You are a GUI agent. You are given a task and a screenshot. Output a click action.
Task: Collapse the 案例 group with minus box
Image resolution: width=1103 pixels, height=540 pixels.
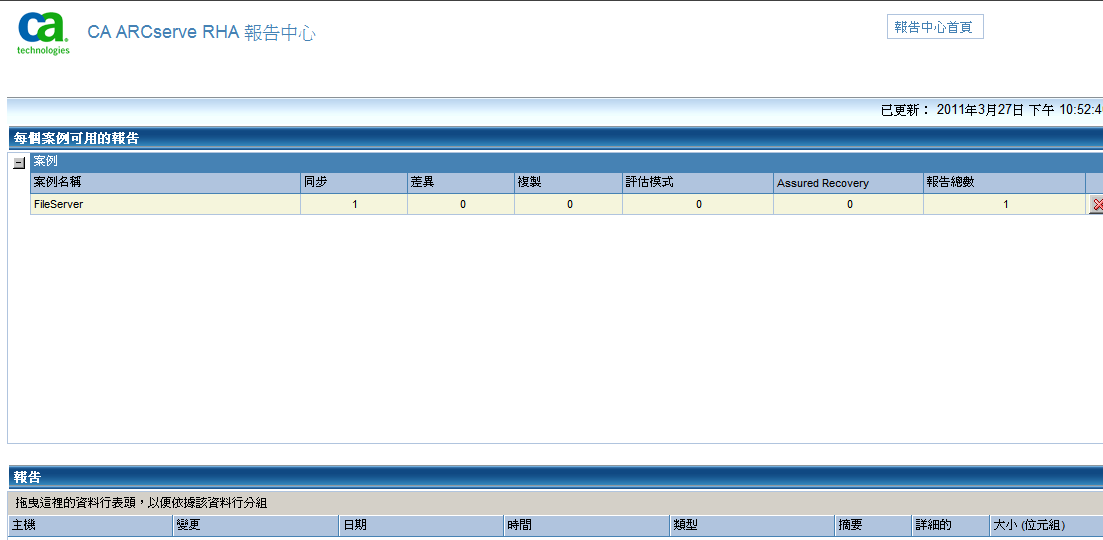tap(19, 163)
